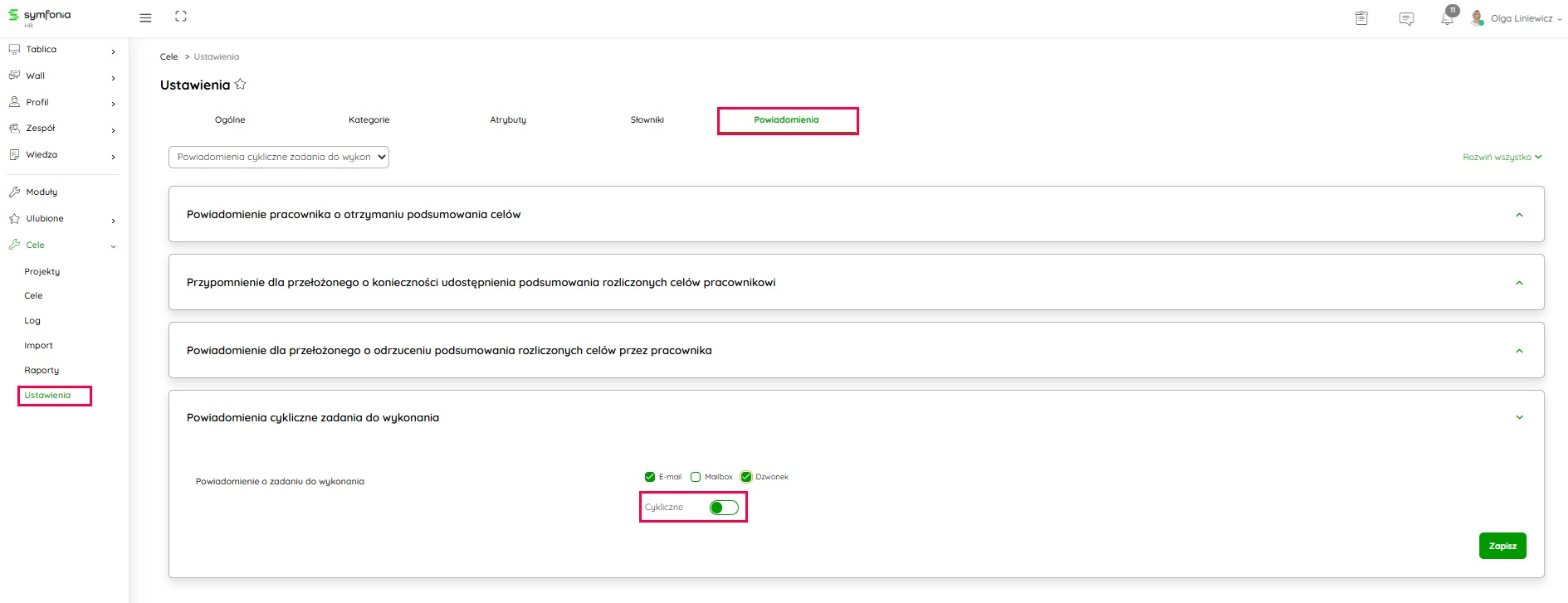Toggle the Cykliczne switch

[724, 508]
